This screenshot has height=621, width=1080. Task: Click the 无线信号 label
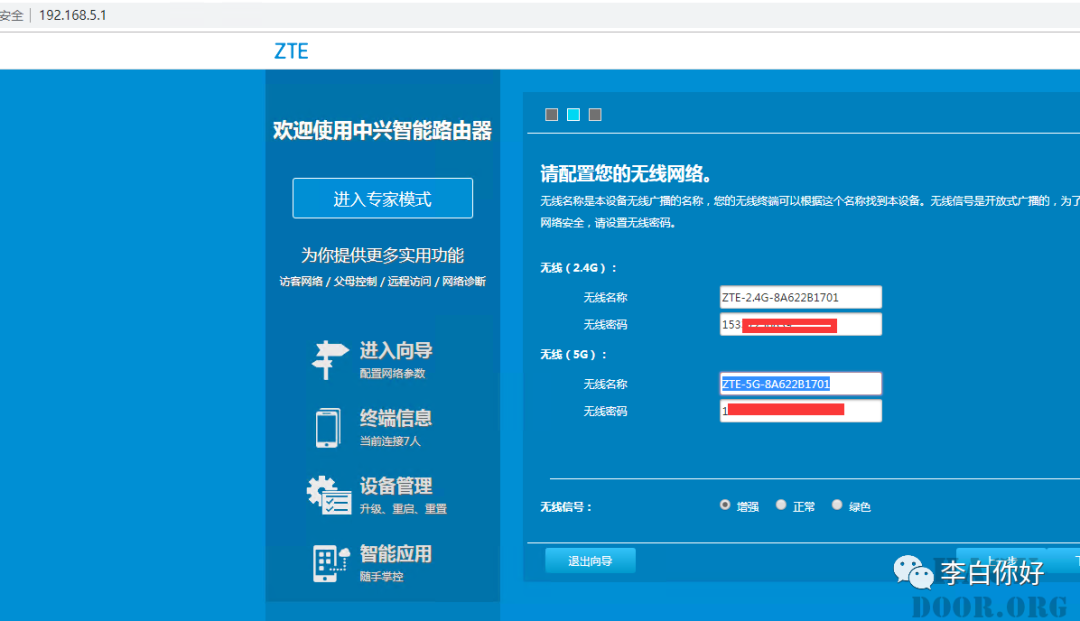[565, 507]
